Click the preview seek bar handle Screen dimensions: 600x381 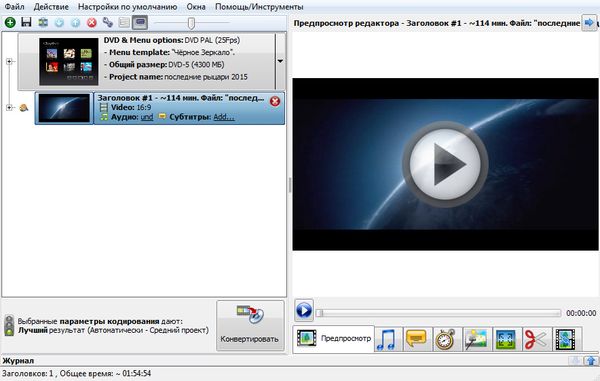[x=320, y=313]
